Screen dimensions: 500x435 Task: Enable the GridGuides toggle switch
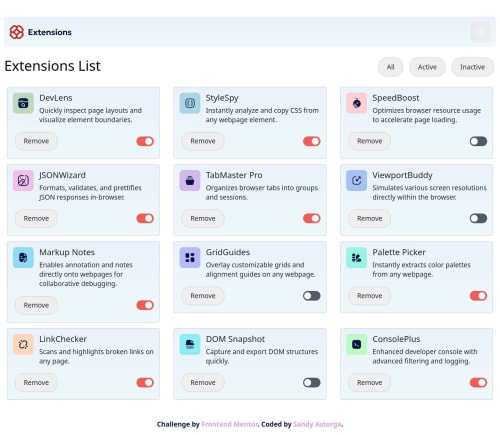(x=312, y=296)
